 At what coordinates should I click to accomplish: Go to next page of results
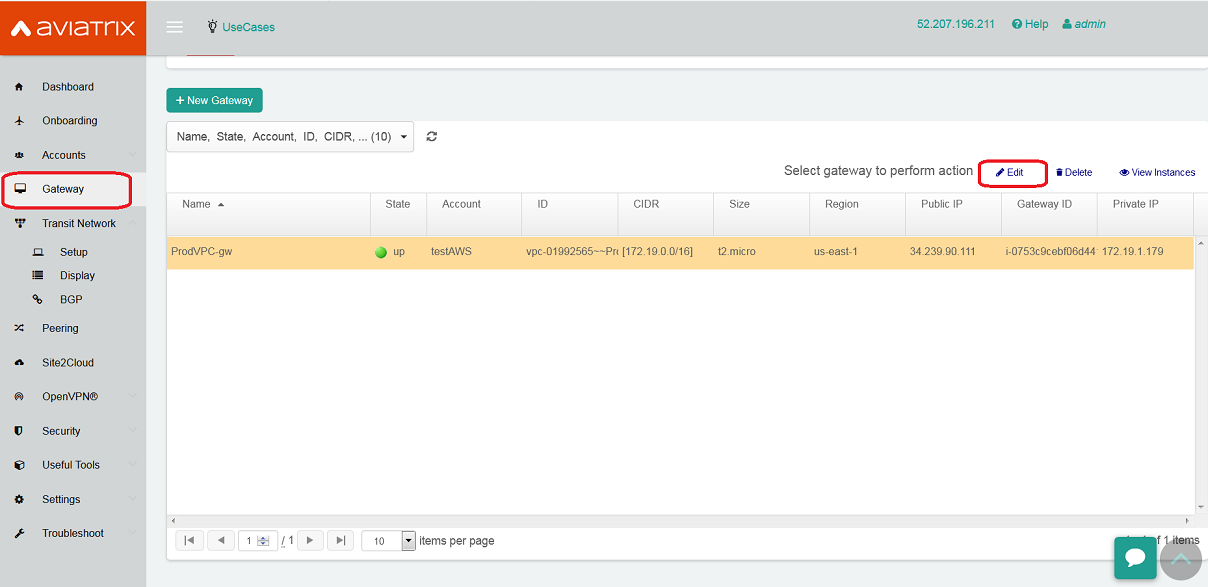coord(310,541)
